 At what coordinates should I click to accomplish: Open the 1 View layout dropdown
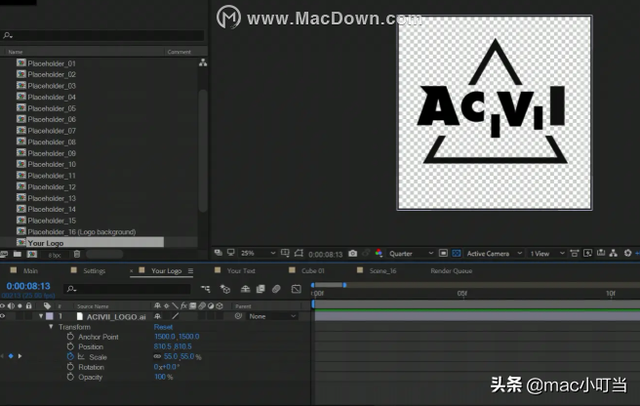[547, 253]
